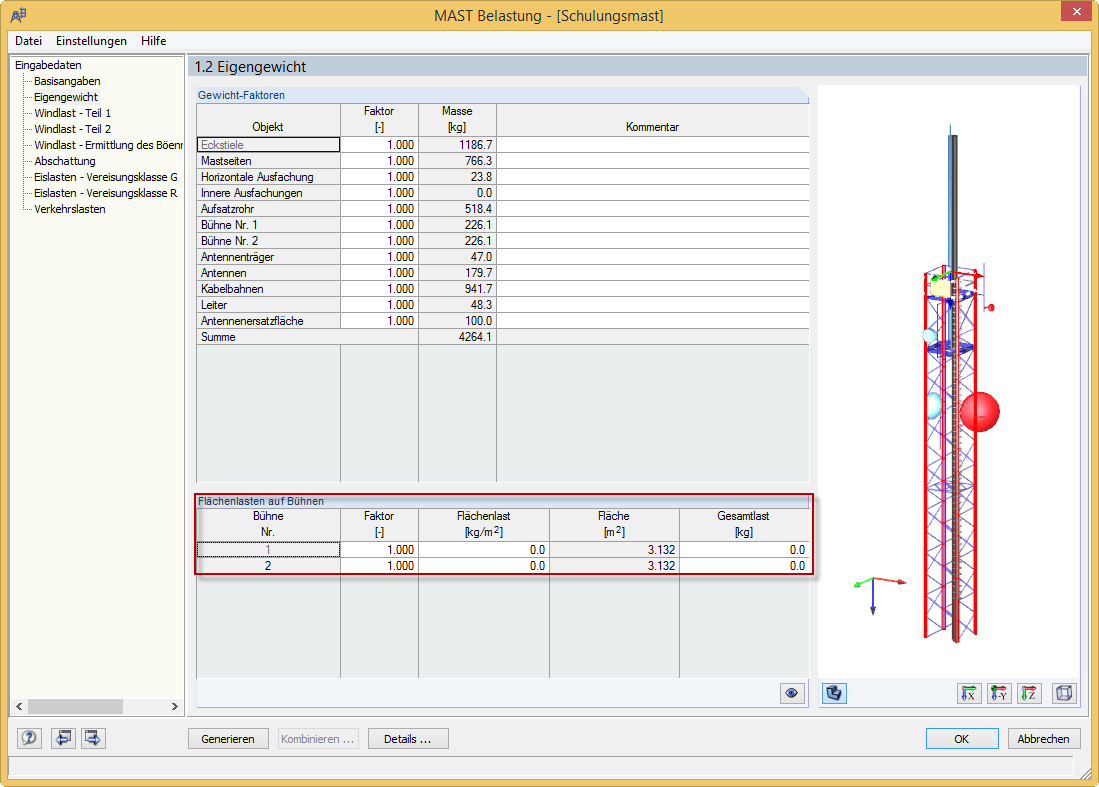Click the Masse [kg] column header

[457, 120]
